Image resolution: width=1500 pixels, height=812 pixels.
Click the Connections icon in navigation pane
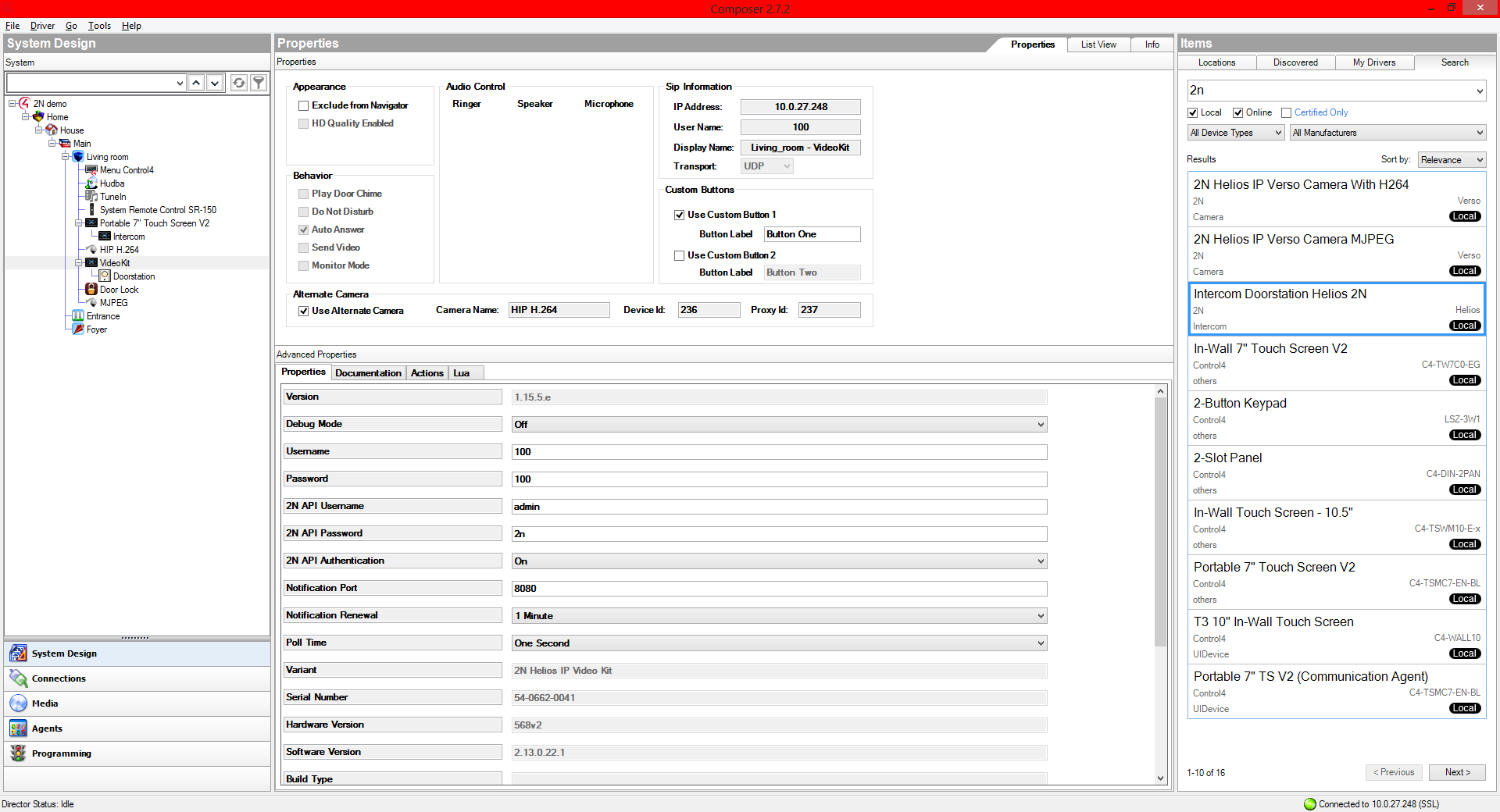coord(18,678)
